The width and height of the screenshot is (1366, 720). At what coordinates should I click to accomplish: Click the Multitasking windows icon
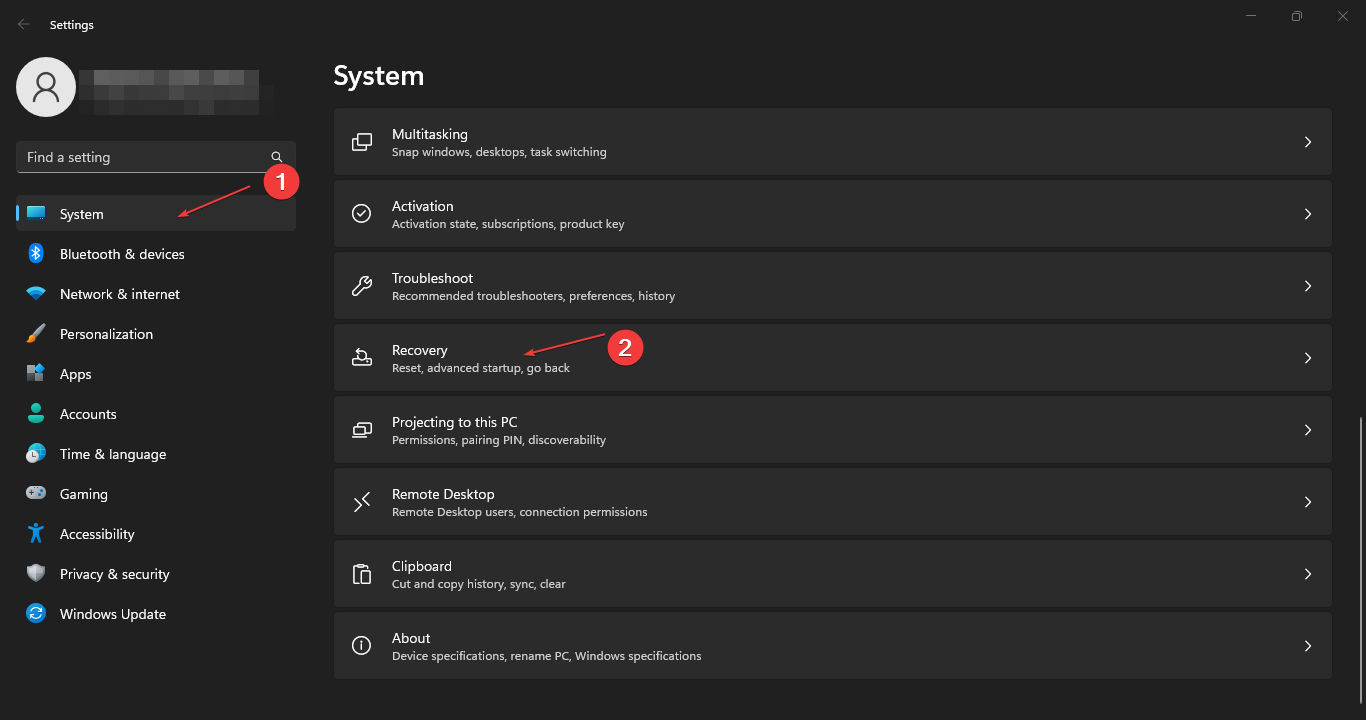tap(362, 142)
